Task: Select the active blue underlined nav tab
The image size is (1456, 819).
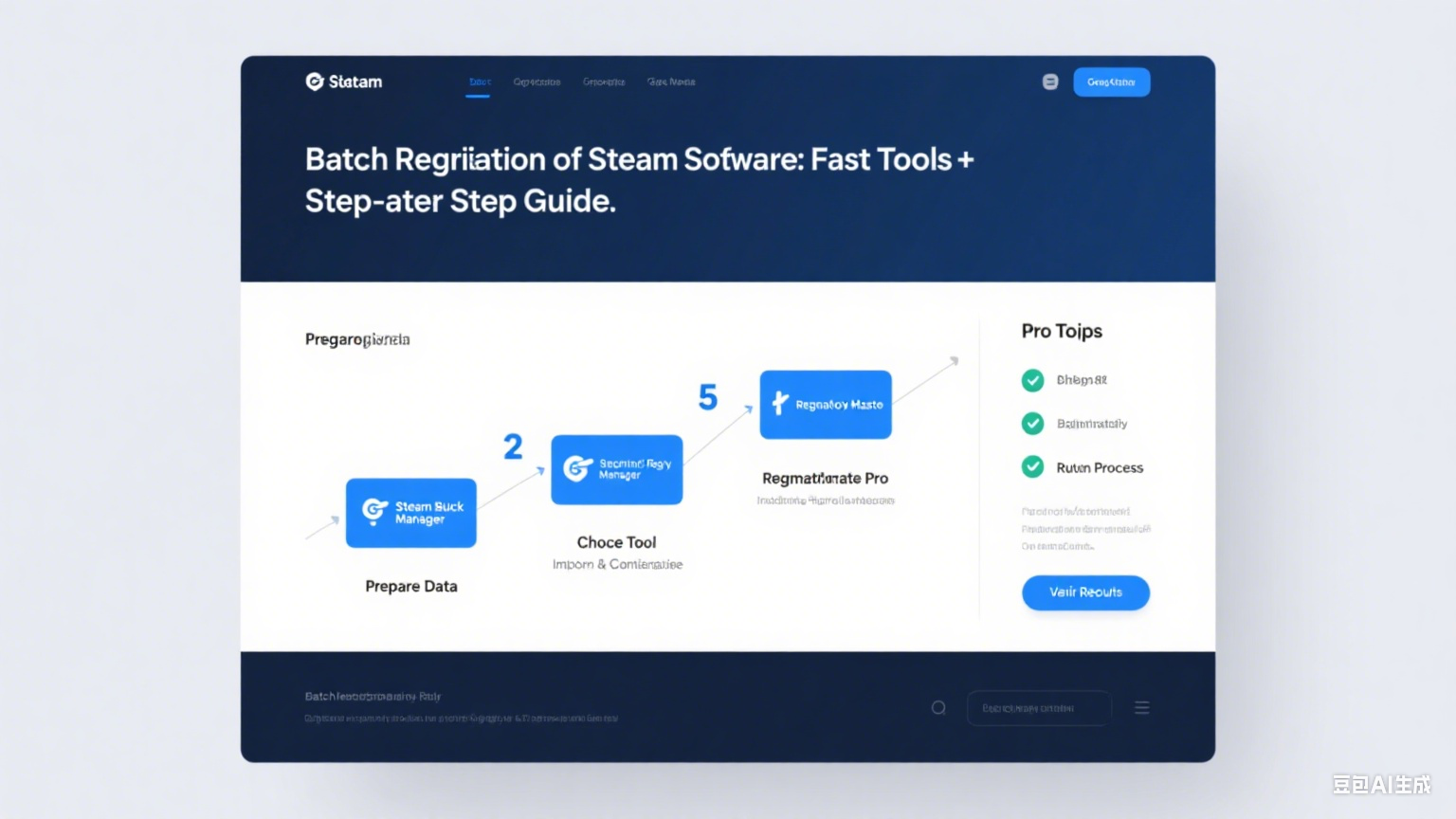Action: click(480, 82)
